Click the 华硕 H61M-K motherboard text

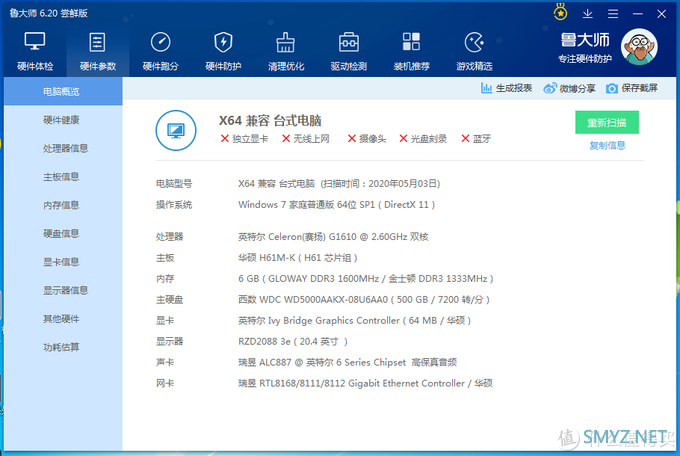(298, 258)
